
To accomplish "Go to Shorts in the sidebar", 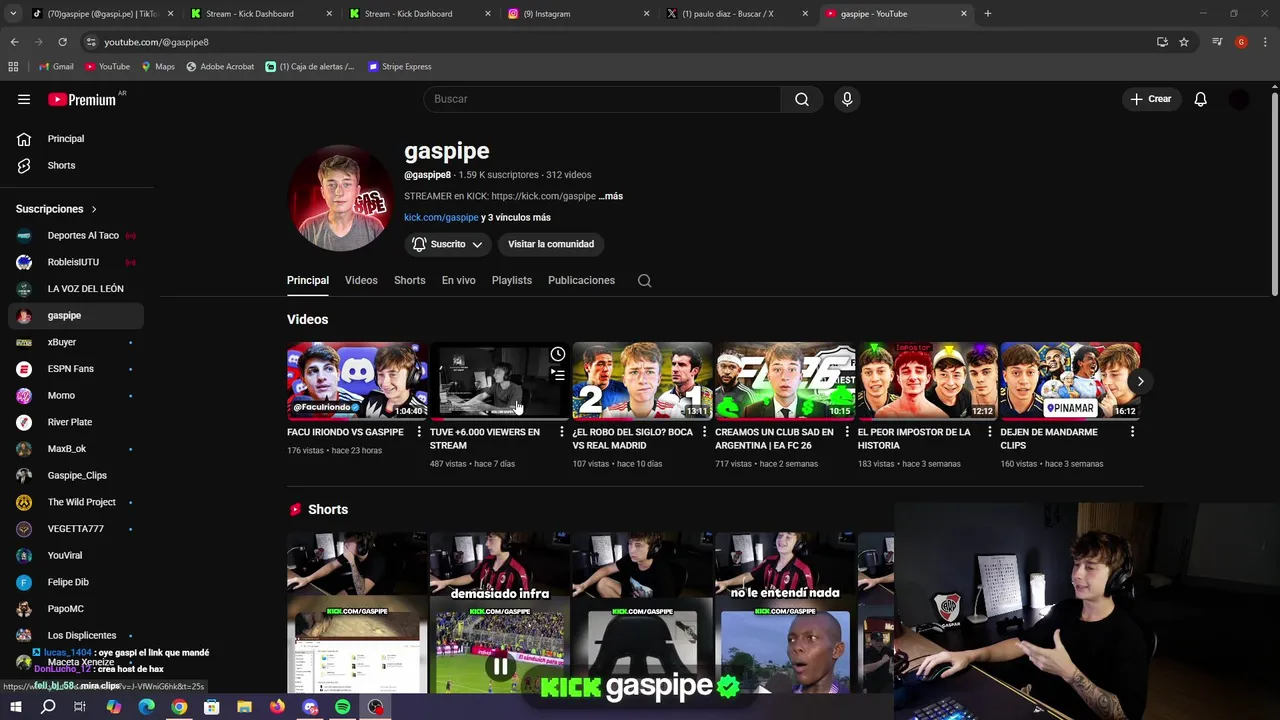I will [x=76, y=166].
